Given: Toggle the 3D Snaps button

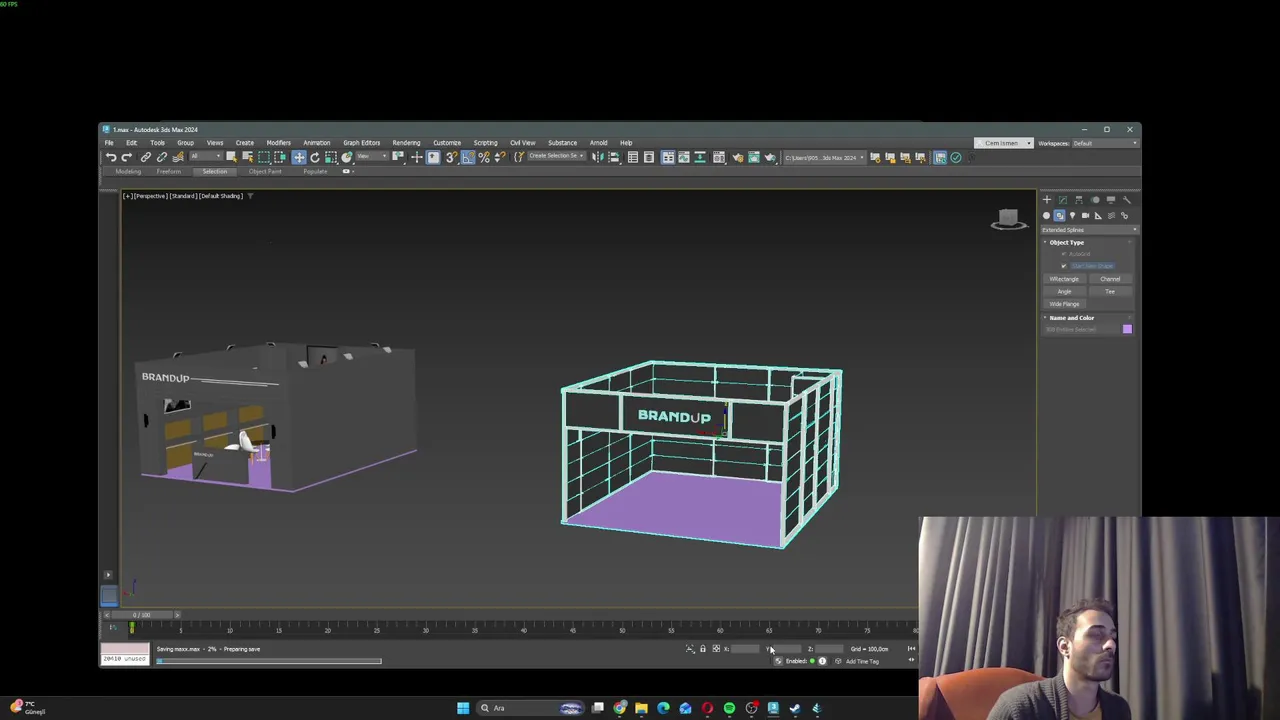Looking at the screenshot, I should [452, 157].
